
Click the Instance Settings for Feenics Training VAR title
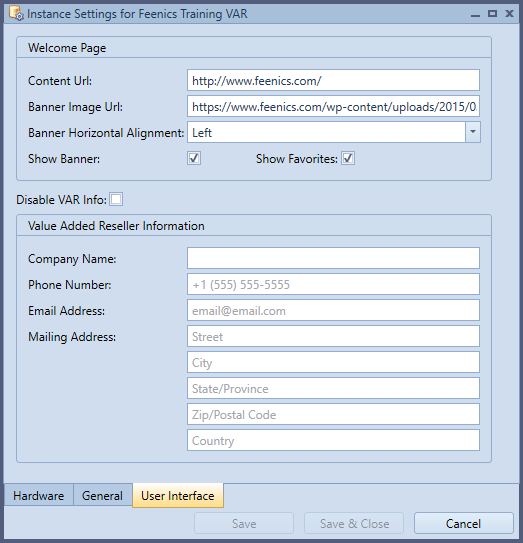(137, 14)
